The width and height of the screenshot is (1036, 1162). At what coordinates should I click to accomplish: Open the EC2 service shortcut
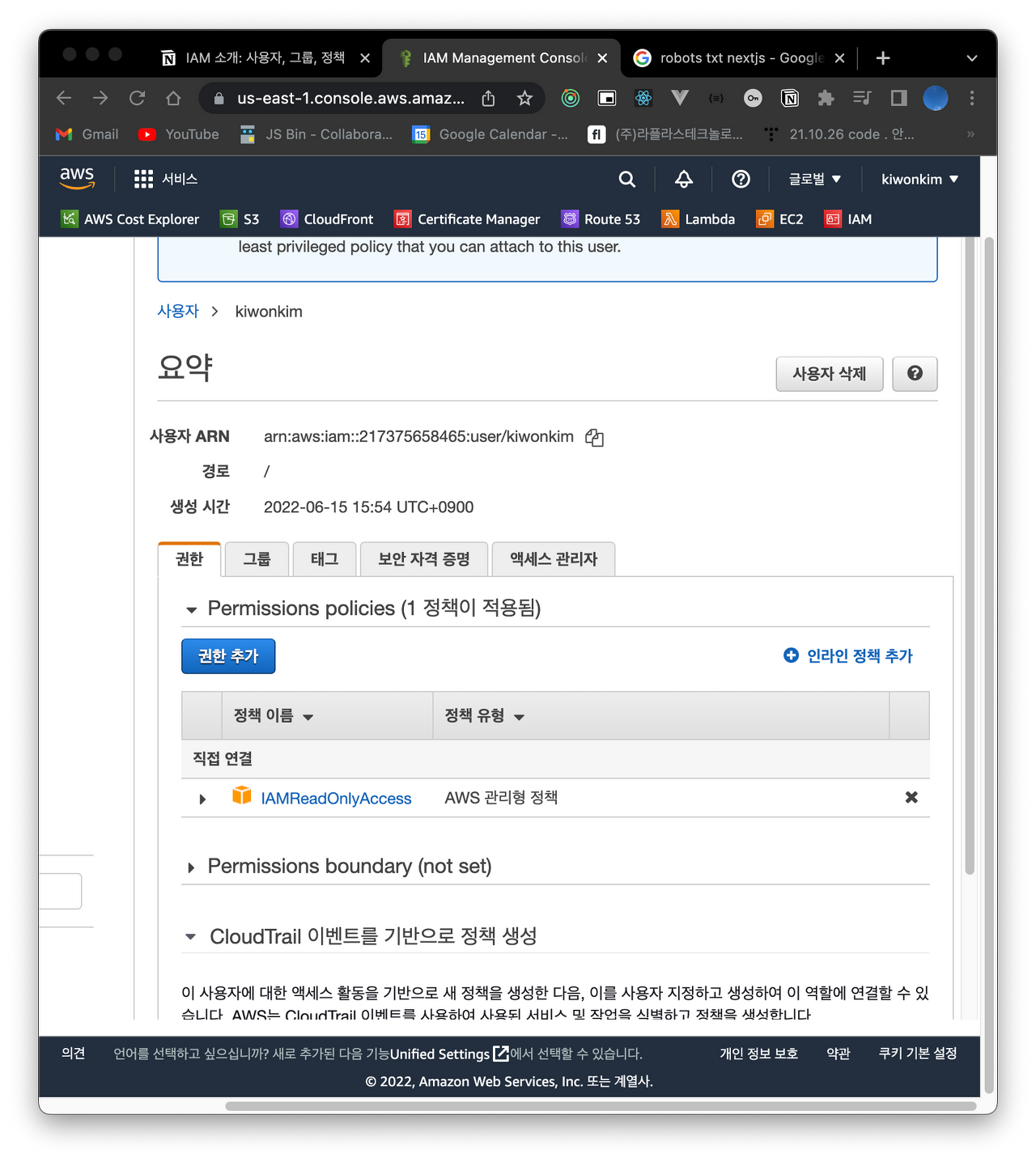click(780, 219)
